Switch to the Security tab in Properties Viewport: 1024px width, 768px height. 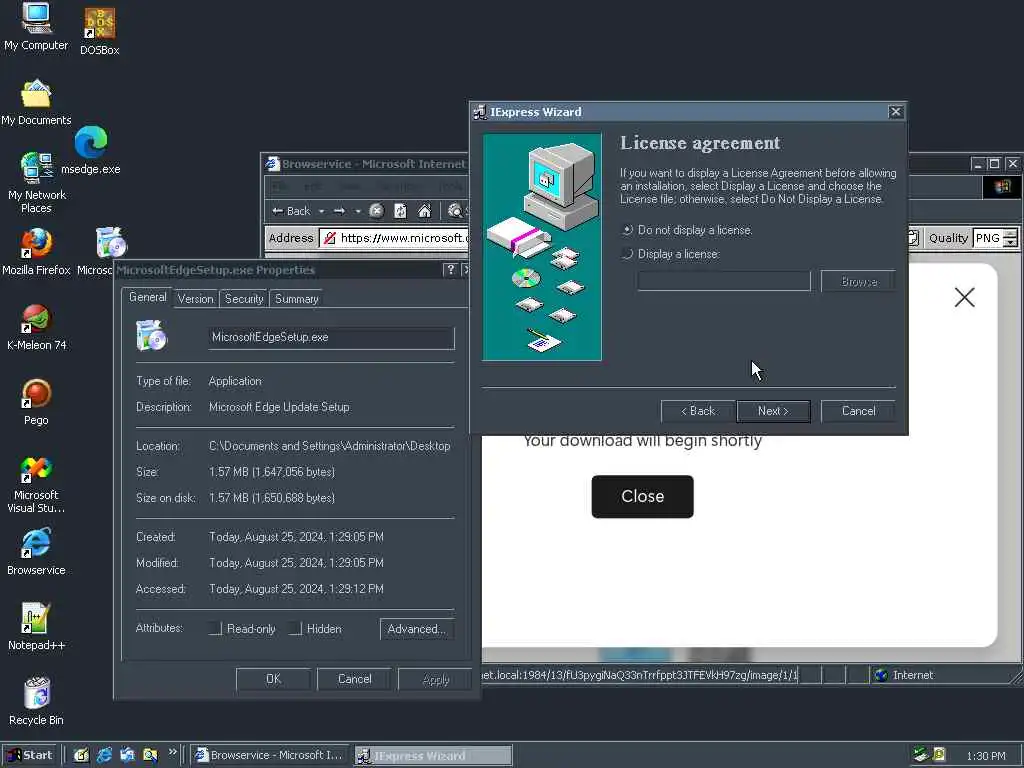pos(244,298)
